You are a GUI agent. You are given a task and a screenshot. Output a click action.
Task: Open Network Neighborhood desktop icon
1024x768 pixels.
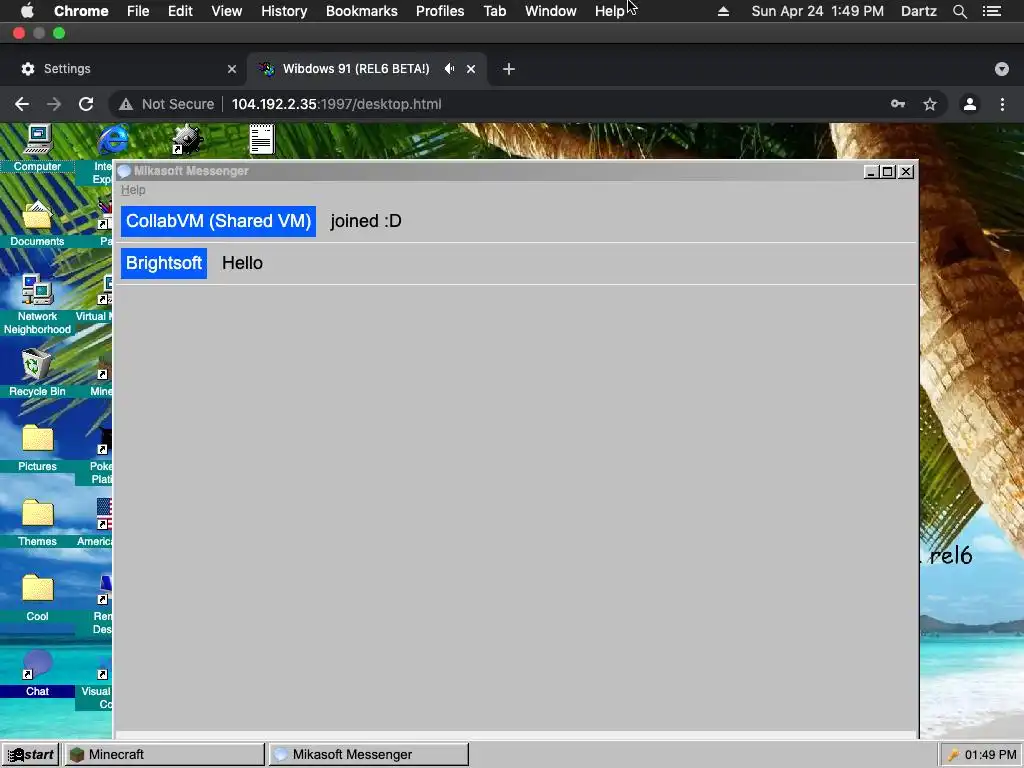pos(37,304)
